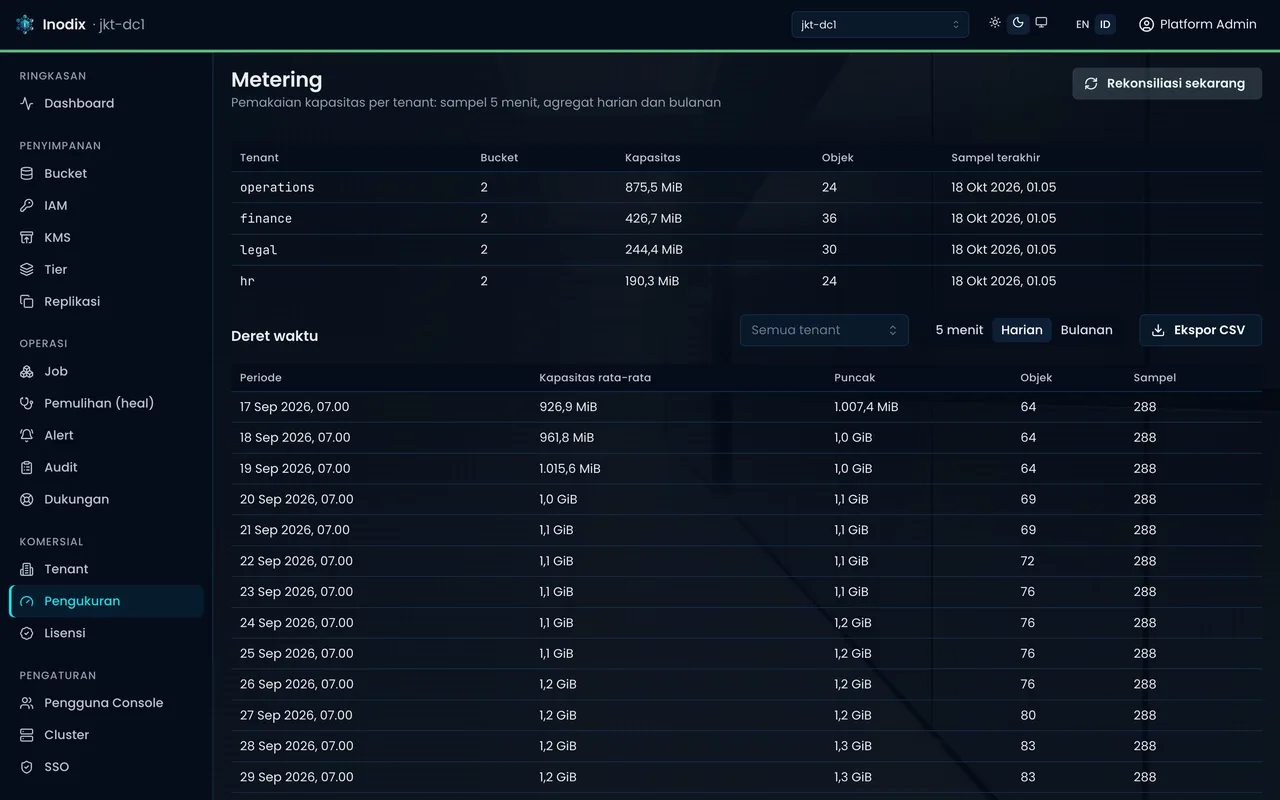
Task: Open the Platform Admin account menu
Action: [1198, 24]
